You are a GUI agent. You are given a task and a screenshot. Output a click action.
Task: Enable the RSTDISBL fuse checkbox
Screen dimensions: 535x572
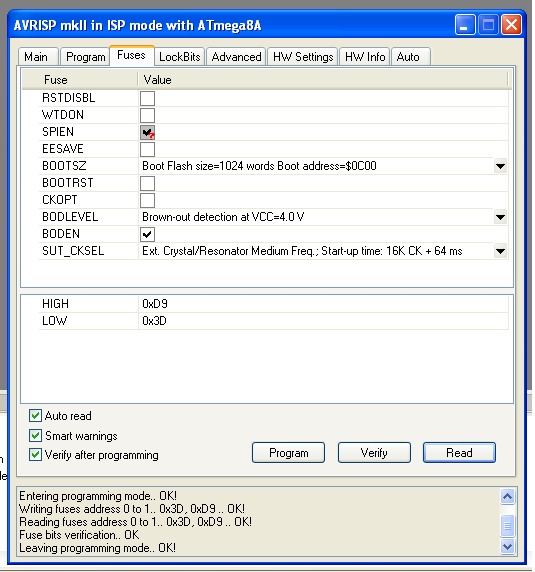coord(147,98)
